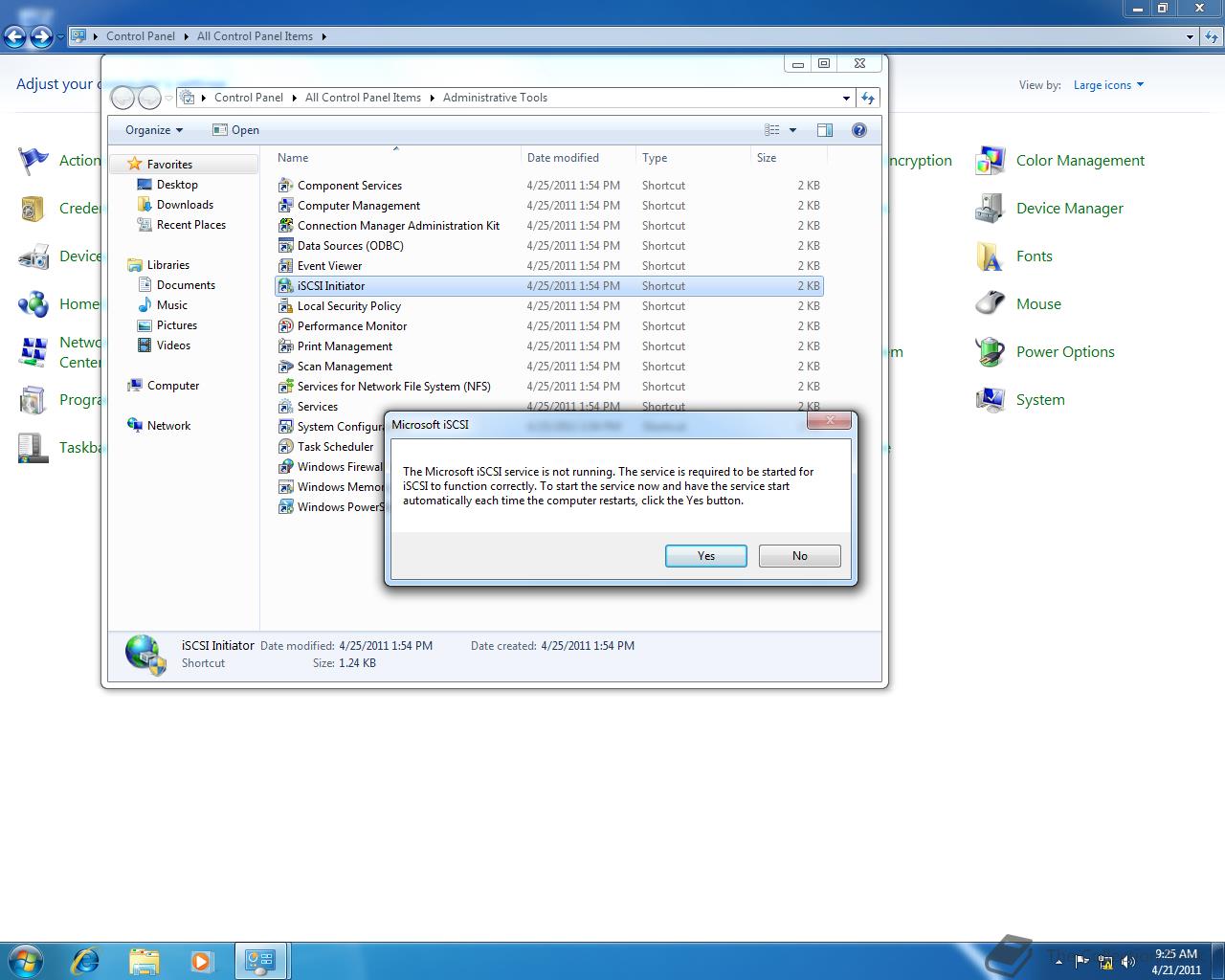Select the Data Sources (ODBC) icon

tap(285, 246)
